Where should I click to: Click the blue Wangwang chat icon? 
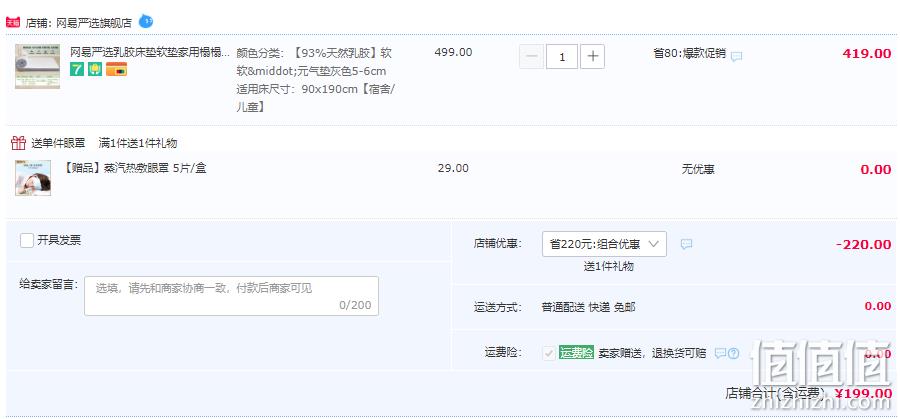point(146,22)
